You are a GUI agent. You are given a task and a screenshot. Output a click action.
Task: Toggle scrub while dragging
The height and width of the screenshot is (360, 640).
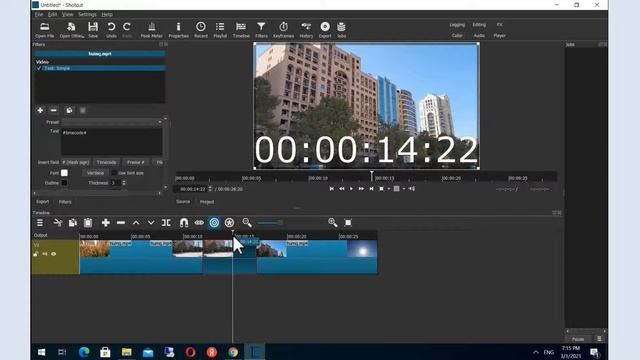point(199,223)
